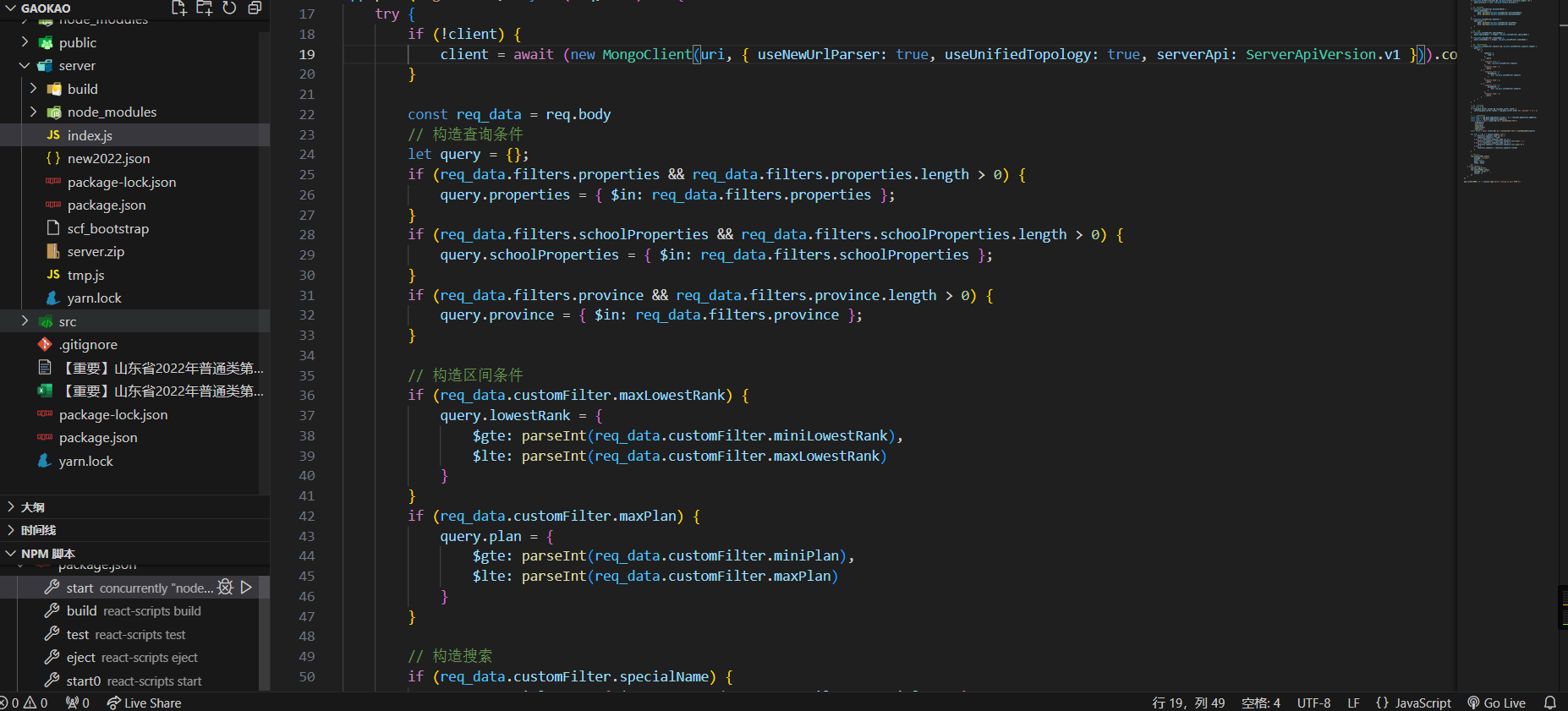1568x711 pixels.
Task: Change indentation via 空格: 4
Action: click(x=1261, y=703)
